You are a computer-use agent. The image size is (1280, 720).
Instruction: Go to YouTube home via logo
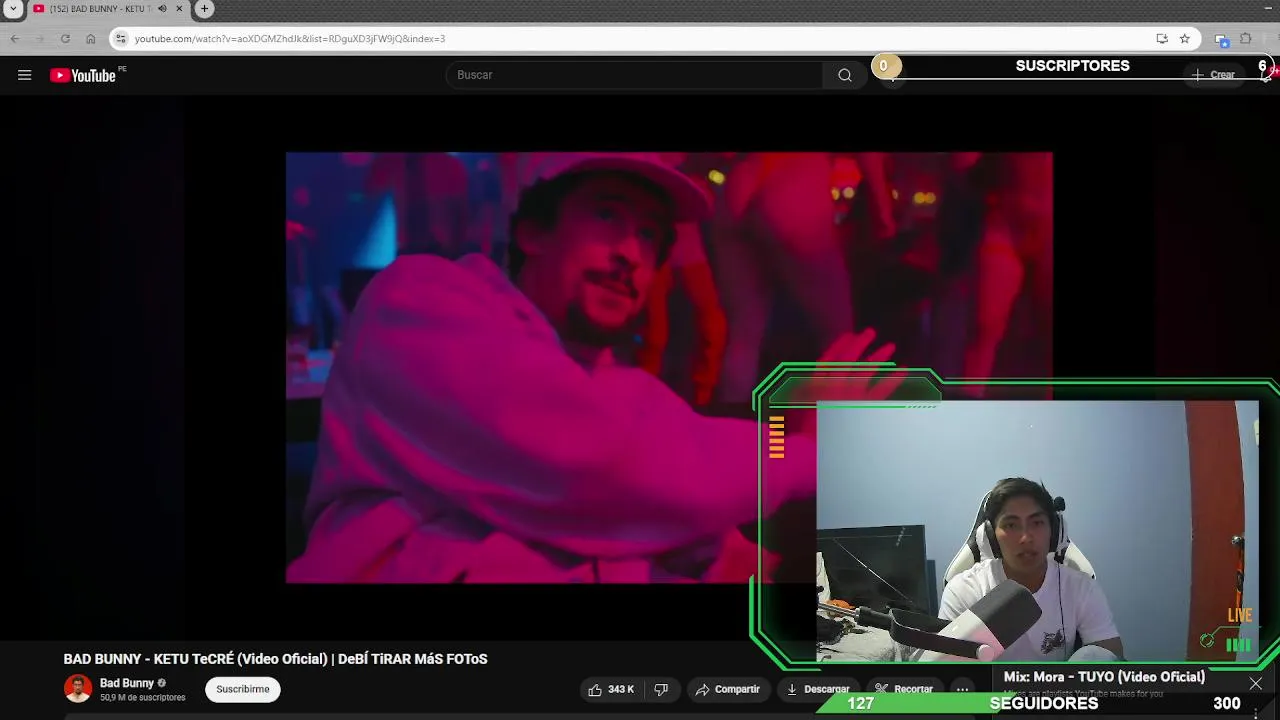tap(83, 75)
